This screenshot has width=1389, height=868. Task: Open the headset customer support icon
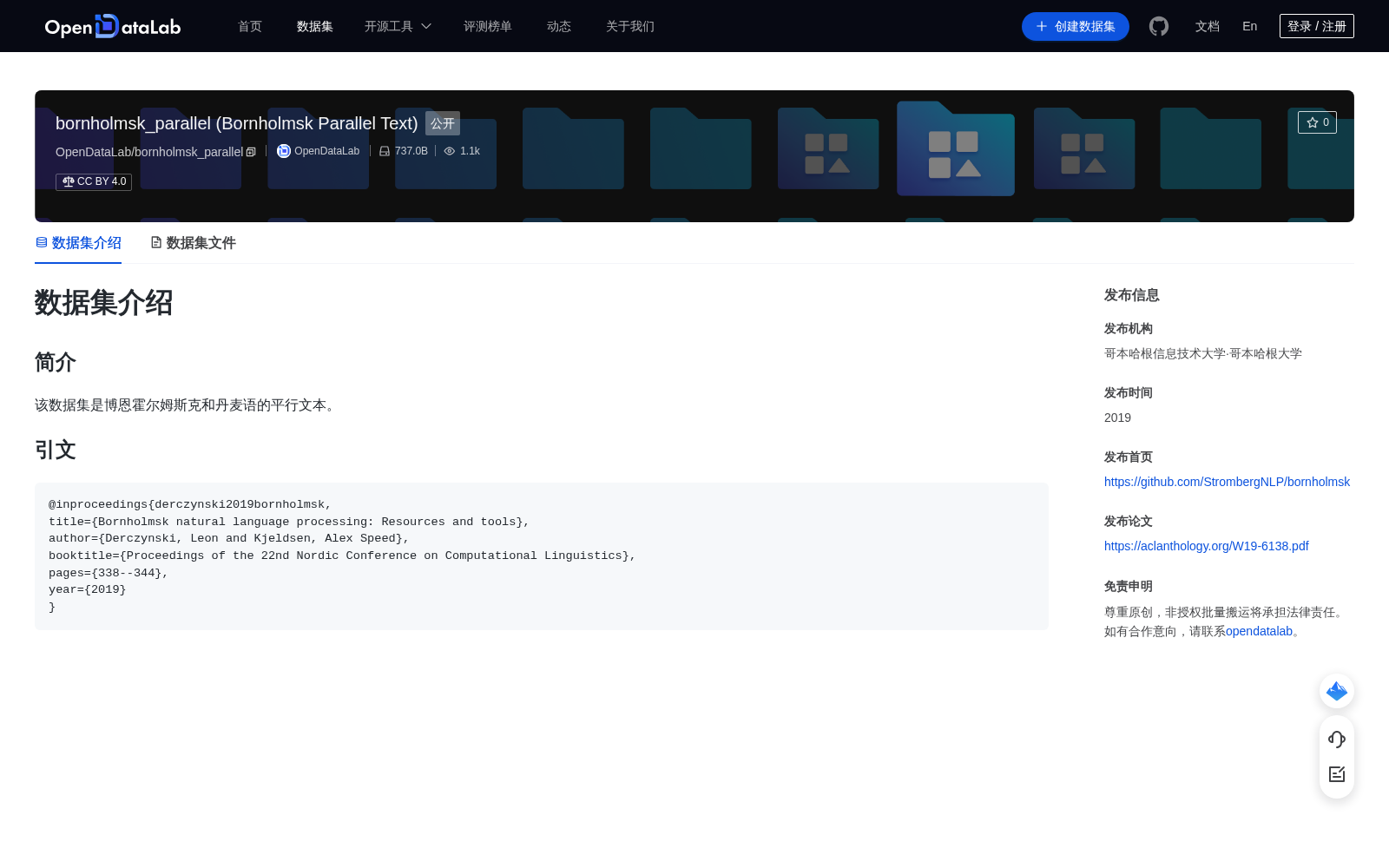[x=1337, y=740]
